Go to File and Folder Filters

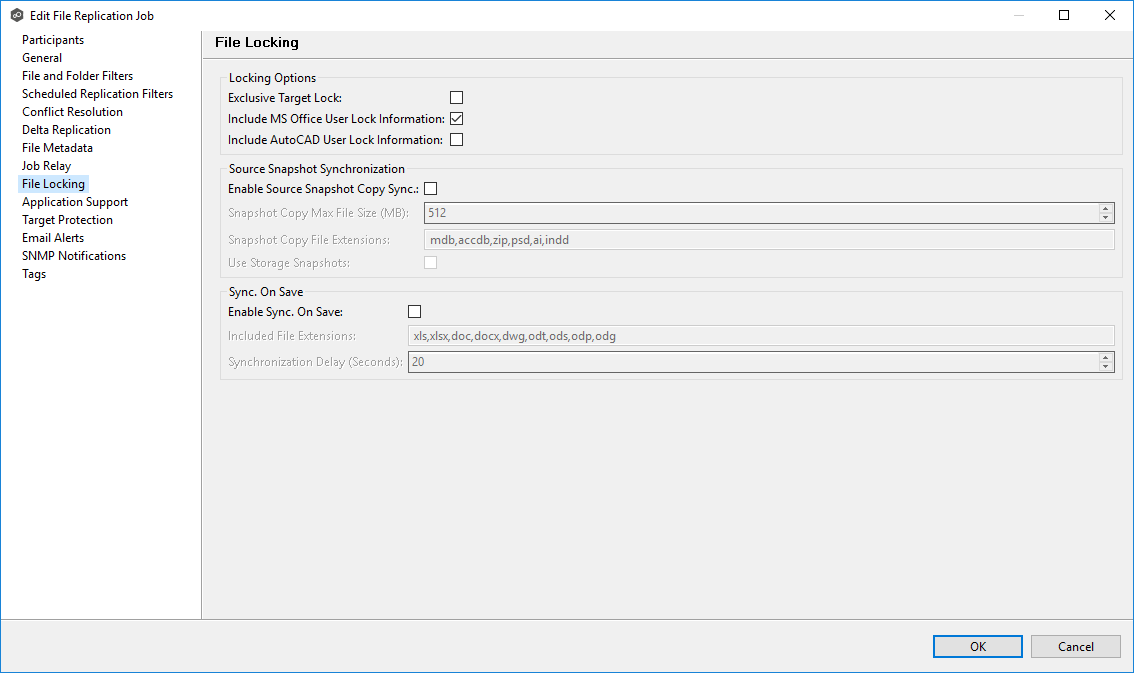(77, 76)
